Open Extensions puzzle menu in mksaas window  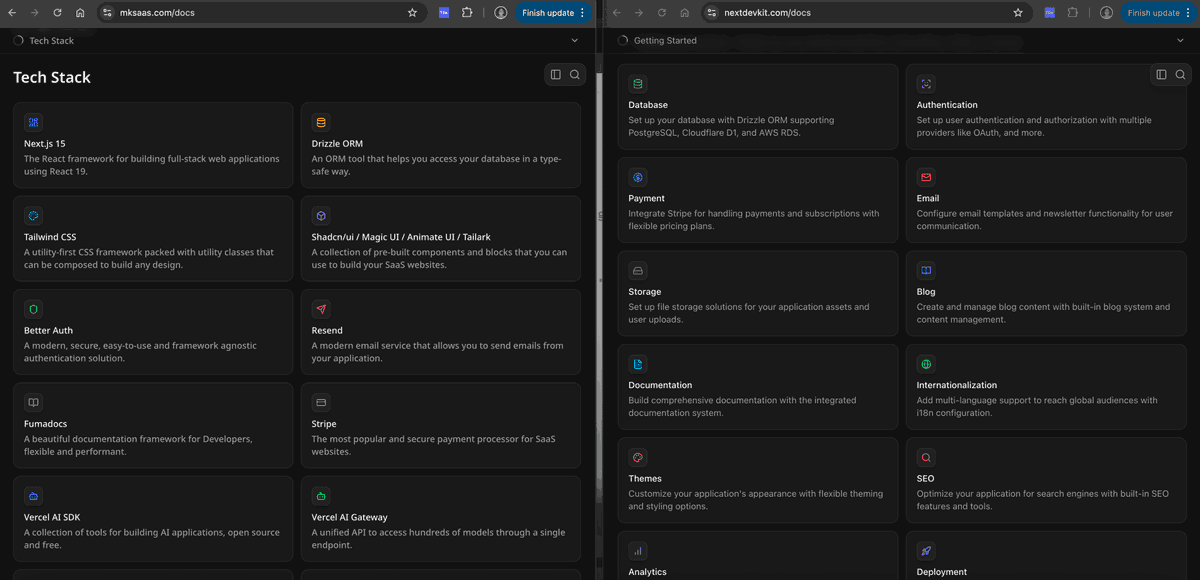(467, 13)
